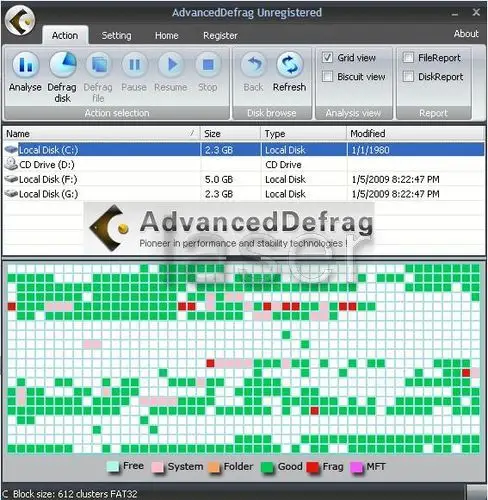Click the Stop action icon
This screenshot has width=488, height=500.
208,64
